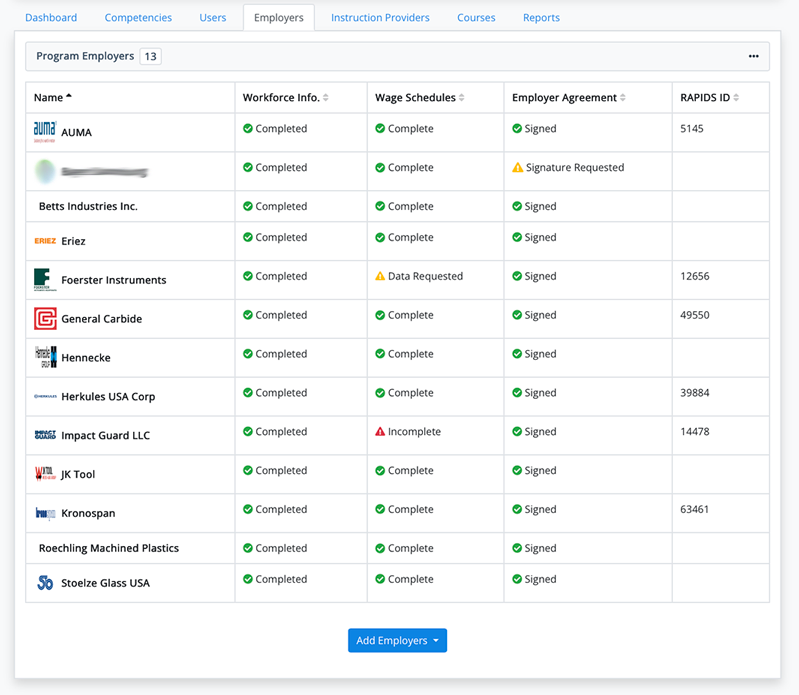
Task: Sort by Name column
Action: tap(53, 97)
